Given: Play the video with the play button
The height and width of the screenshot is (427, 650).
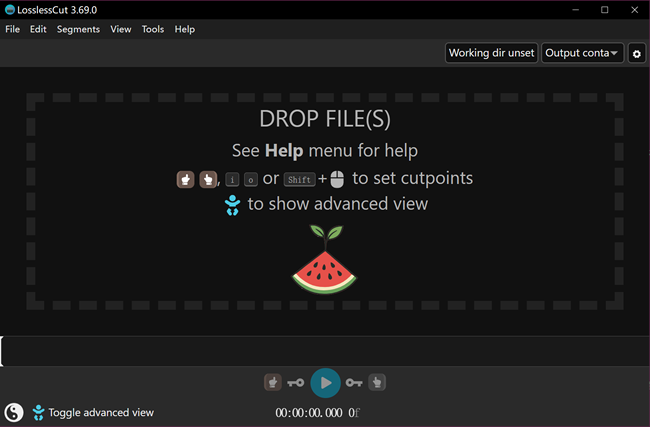Looking at the screenshot, I should point(325,383).
